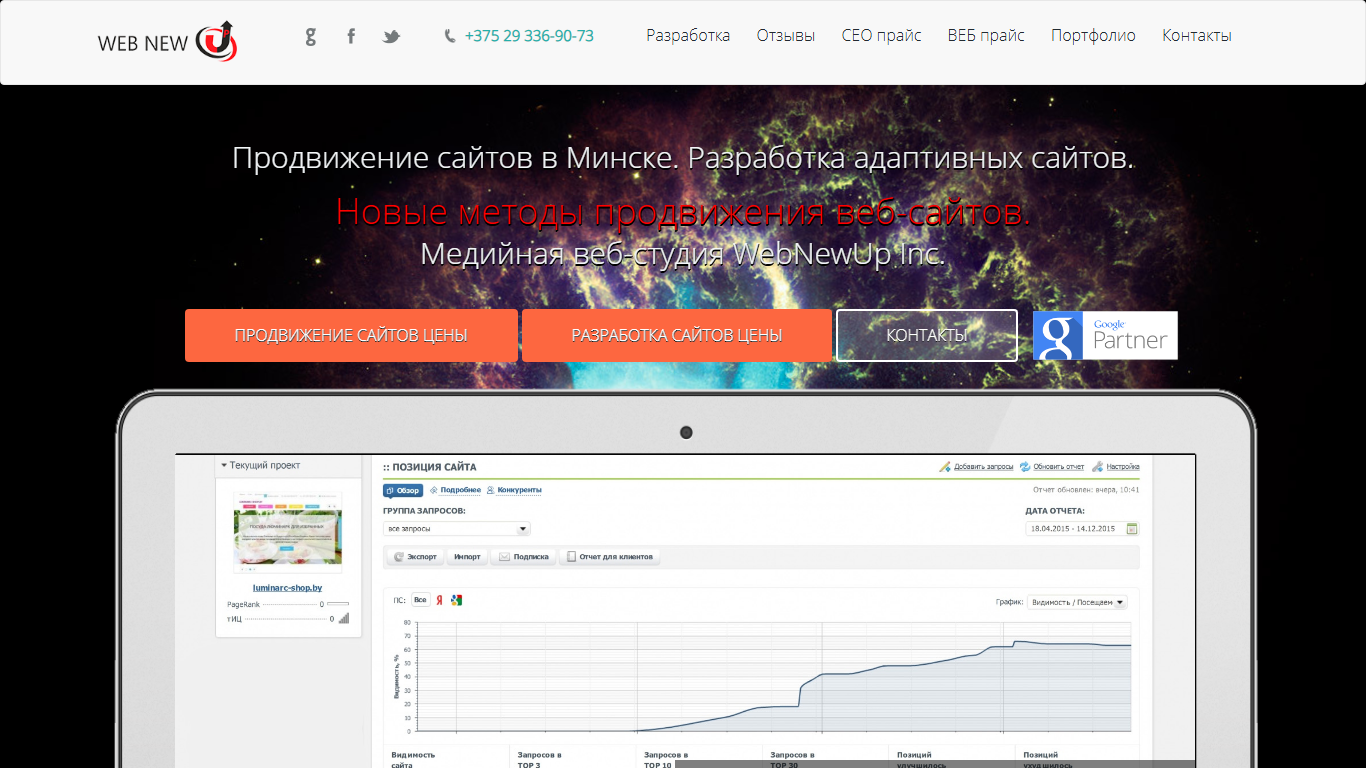Click the red heading Новые методы продвижения
The height and width of the screenshot is (768, 1366).
[x=683, y=212]
